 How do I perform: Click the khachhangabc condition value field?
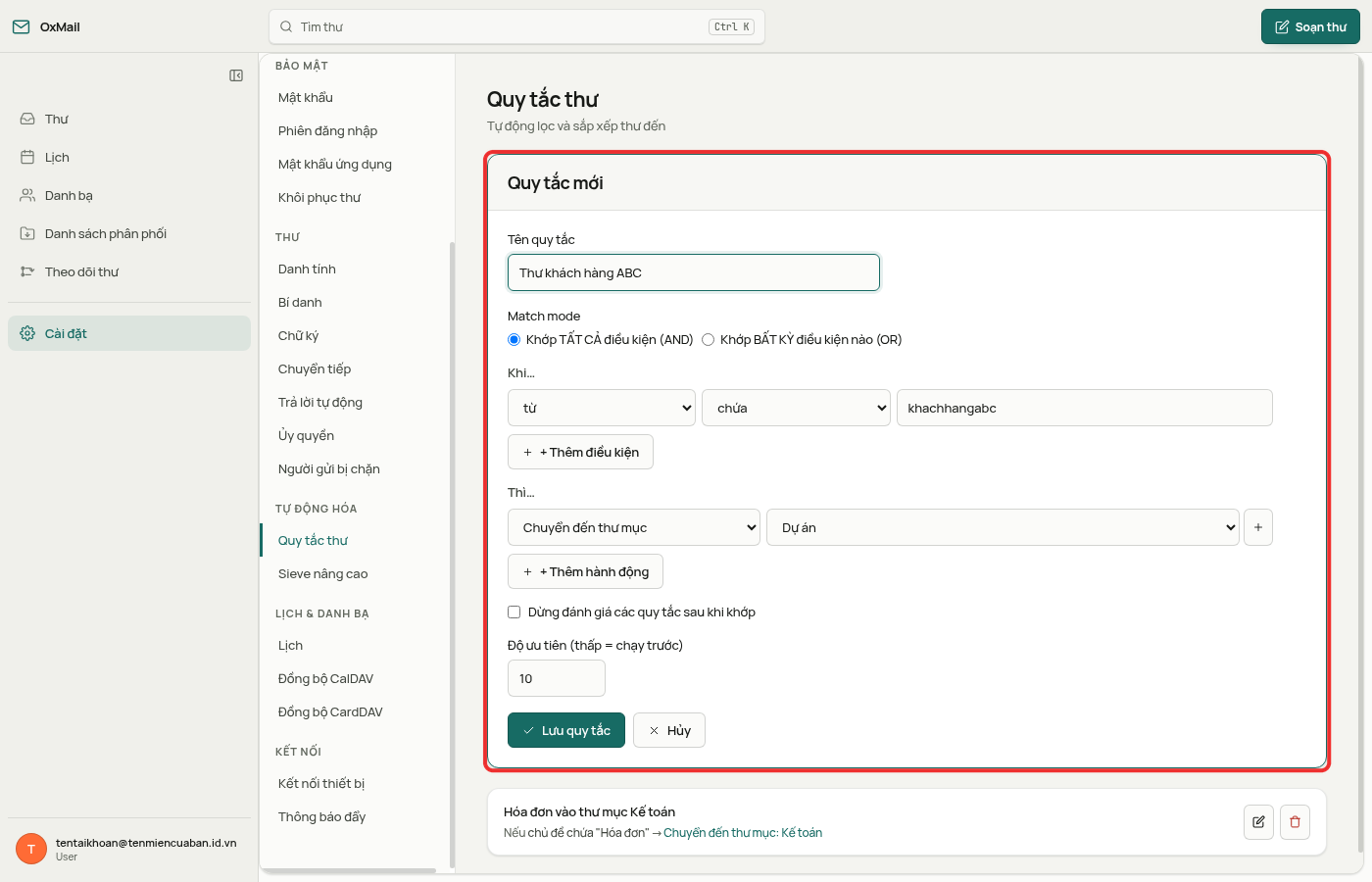[1085, 408]
